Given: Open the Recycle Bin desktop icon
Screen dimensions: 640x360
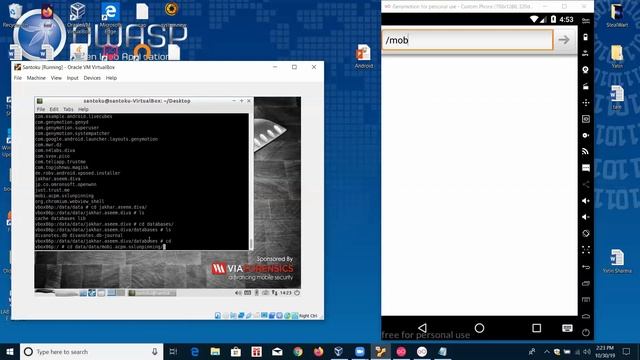Looking at the screenshot, I should tap(15, 16).
